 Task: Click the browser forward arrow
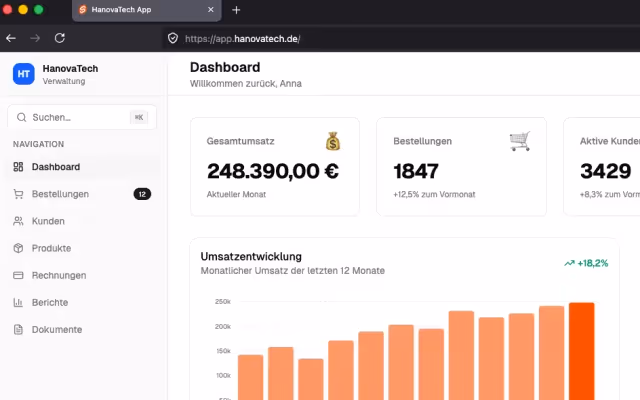pyautogui.click(x=35, y=38)
